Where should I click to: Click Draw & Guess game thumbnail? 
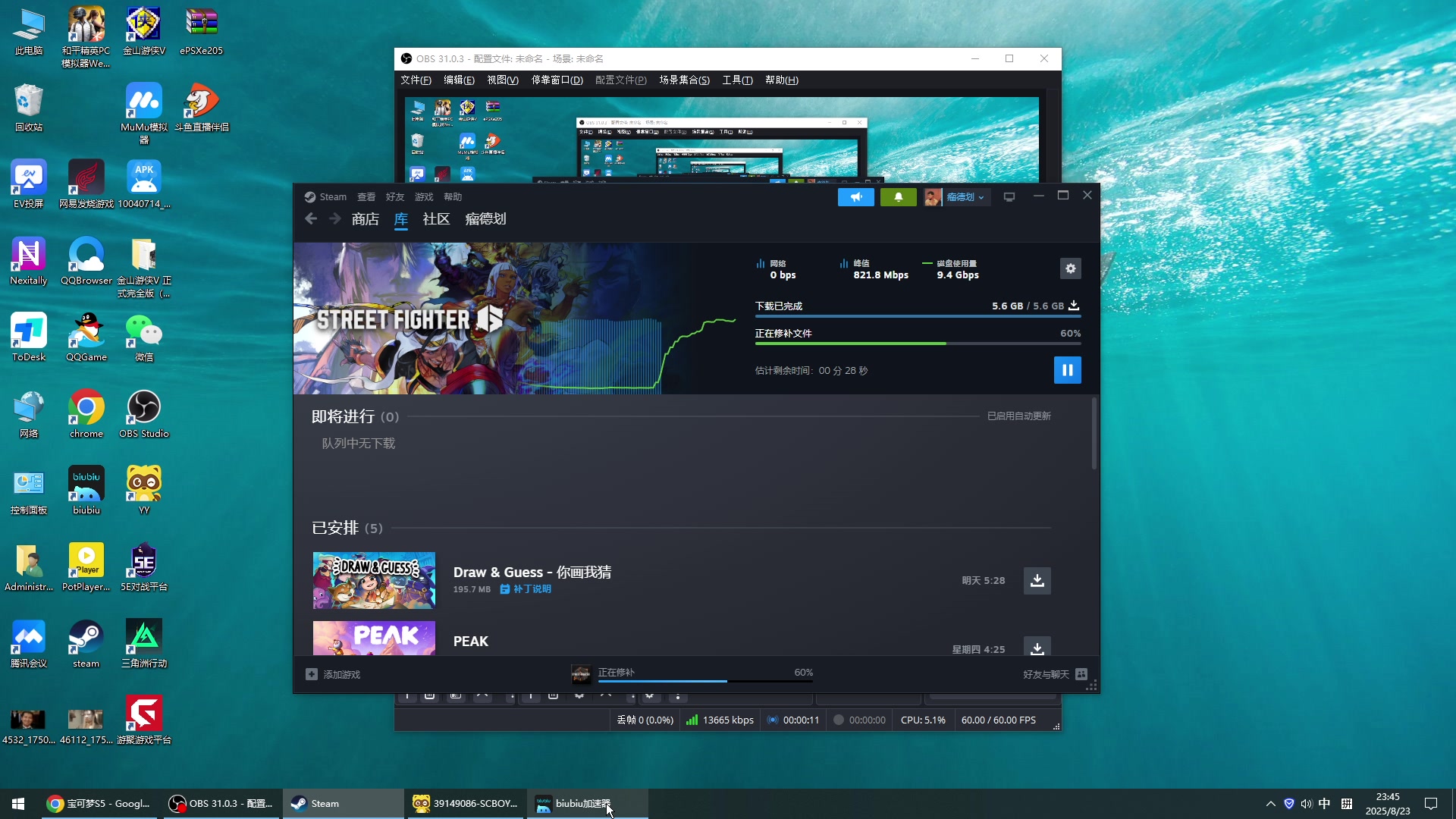374,581
